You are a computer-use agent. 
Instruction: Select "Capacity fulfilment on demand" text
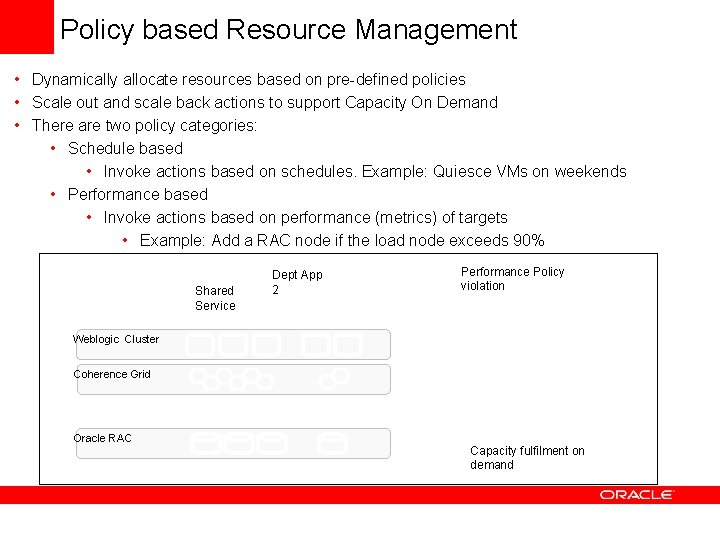(527, 457)
